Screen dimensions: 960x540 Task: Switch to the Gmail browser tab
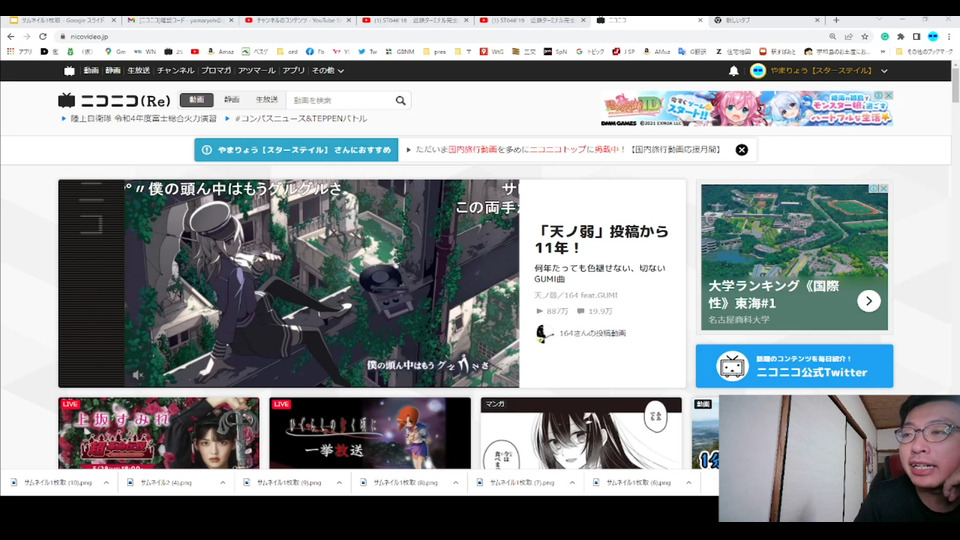click(179, 20)
